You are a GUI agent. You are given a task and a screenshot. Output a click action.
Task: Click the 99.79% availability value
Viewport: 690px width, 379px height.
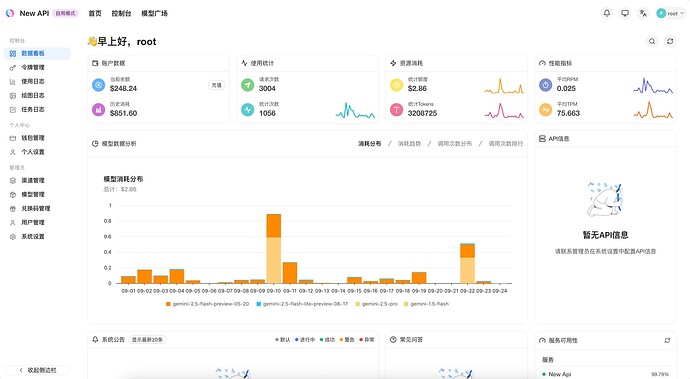click(660, 374)
